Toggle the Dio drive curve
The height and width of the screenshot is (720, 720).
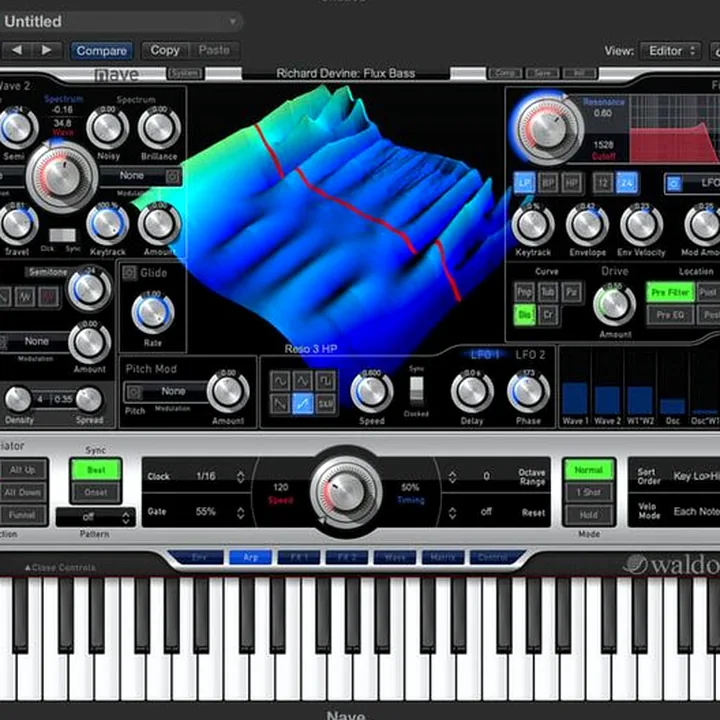[x=524, y=315]
